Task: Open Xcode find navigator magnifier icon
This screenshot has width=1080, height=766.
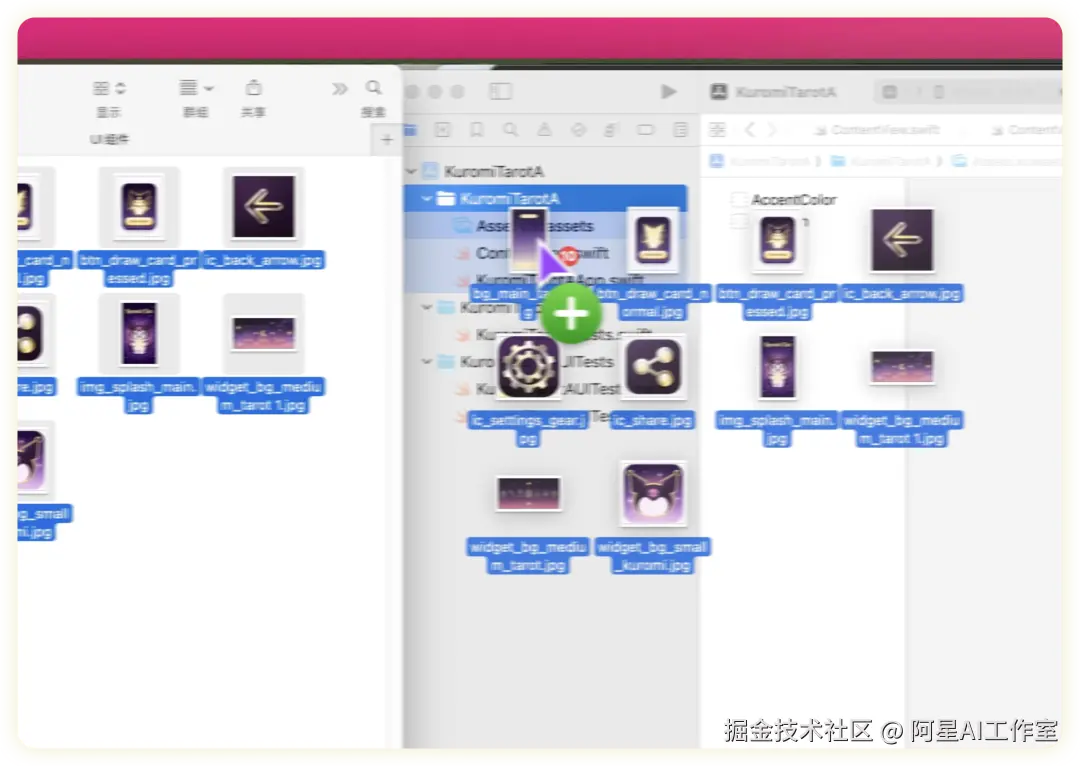Action: coord(510,130)
